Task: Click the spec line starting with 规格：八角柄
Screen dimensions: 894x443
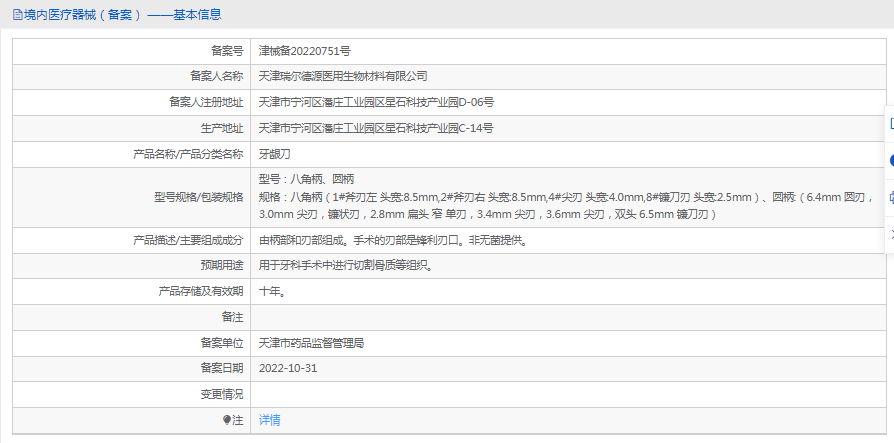Action: [566, 197]
